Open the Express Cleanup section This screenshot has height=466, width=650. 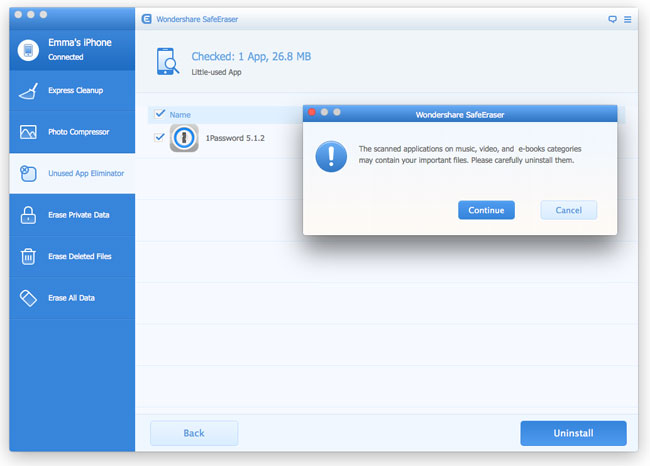(x=72, y=90)
